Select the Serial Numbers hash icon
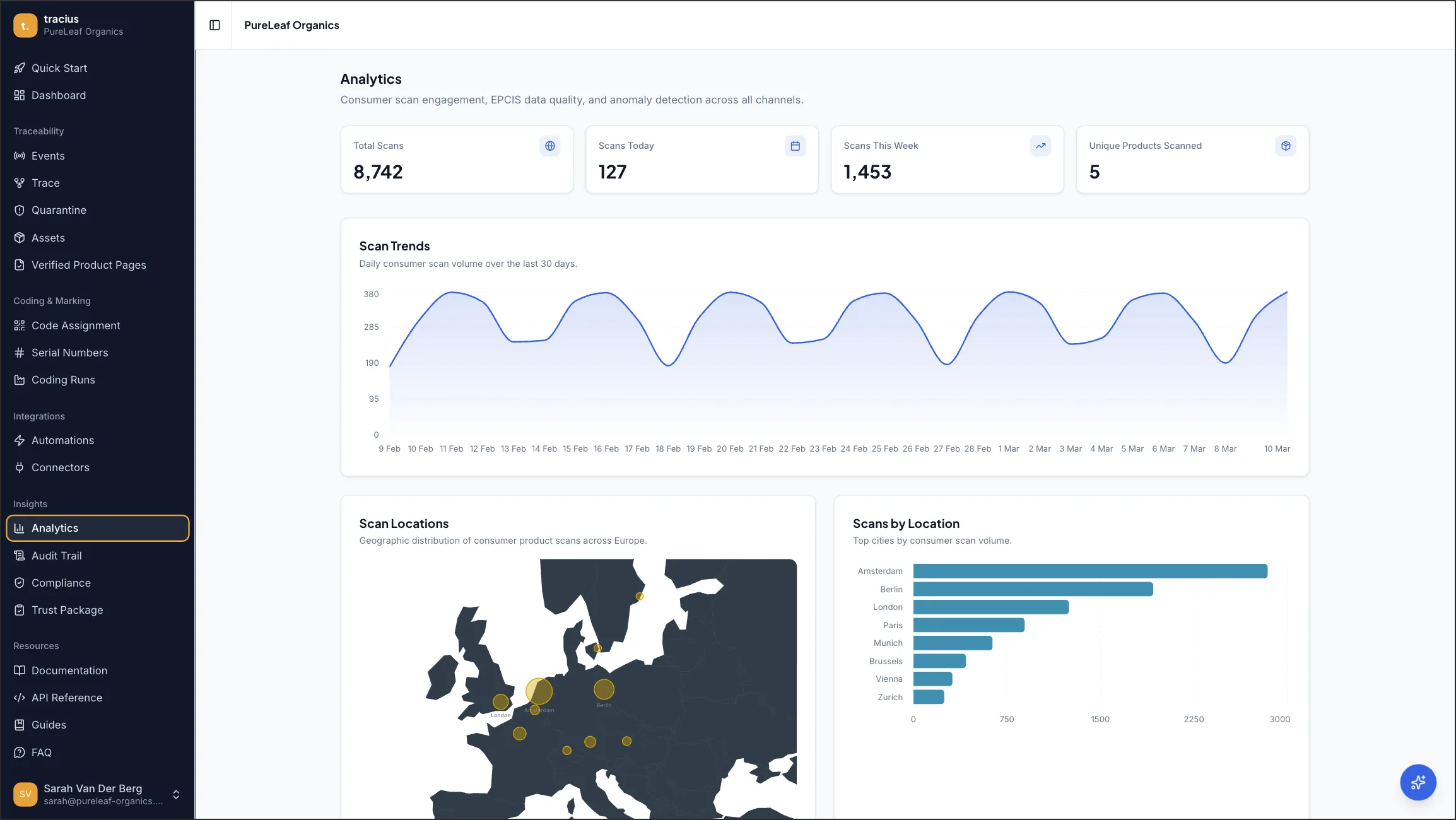Viewport: 1456px width, 820px height. [20, 353]
